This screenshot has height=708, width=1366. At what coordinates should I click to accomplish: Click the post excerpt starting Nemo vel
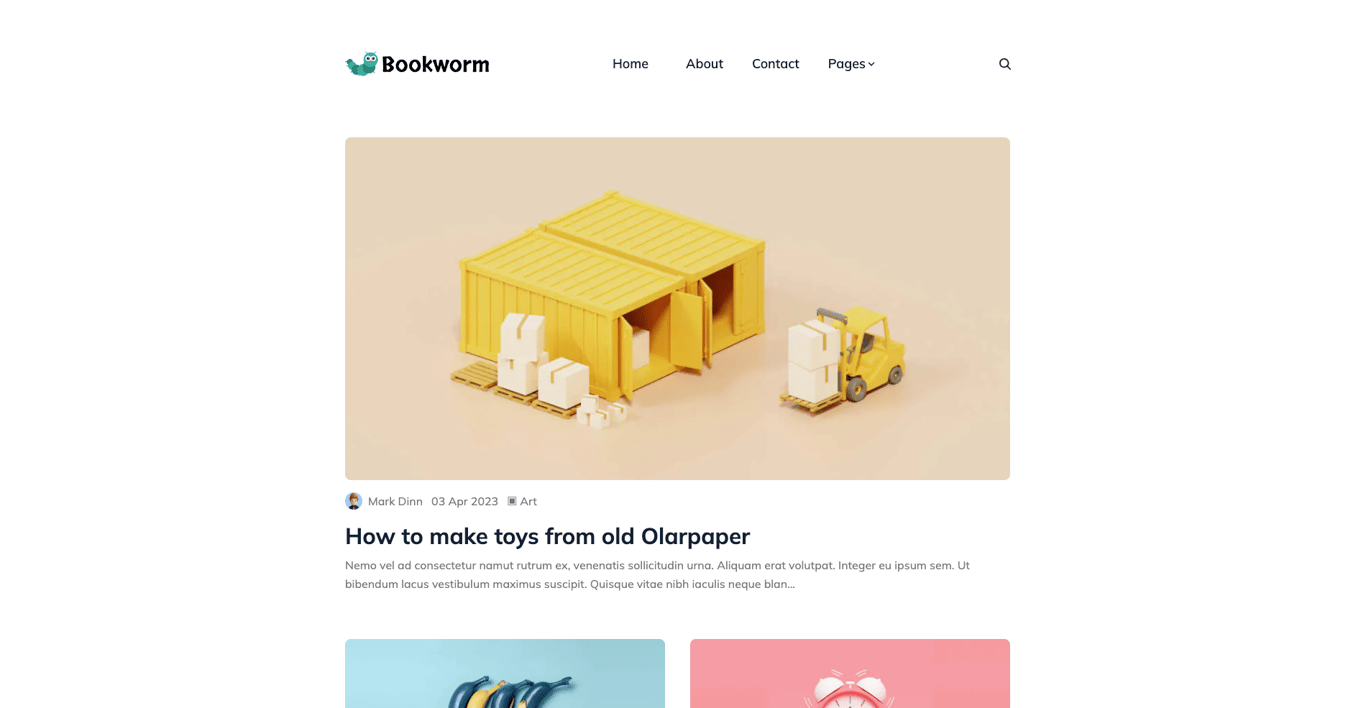tap(657, 574)
